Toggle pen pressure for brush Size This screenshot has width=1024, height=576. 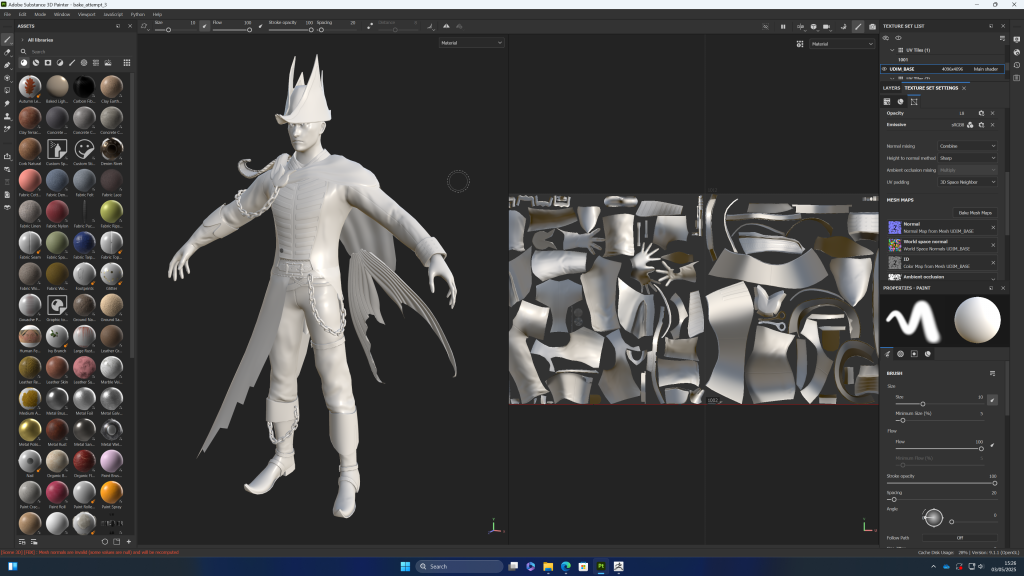pos(992,399)
